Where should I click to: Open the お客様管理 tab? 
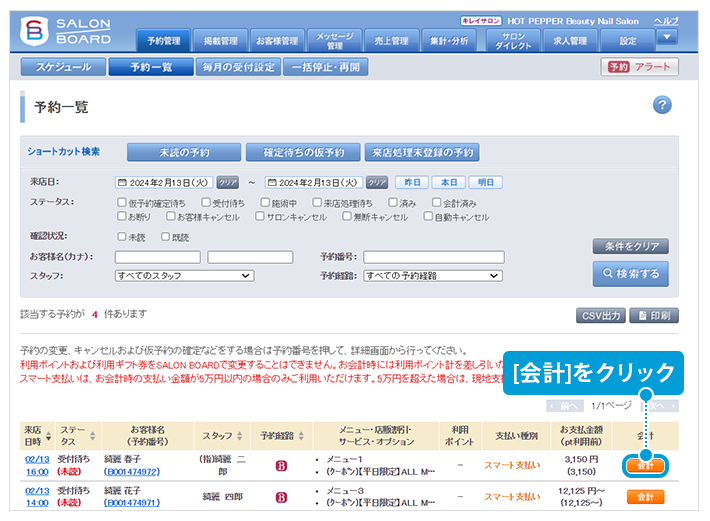276,41
